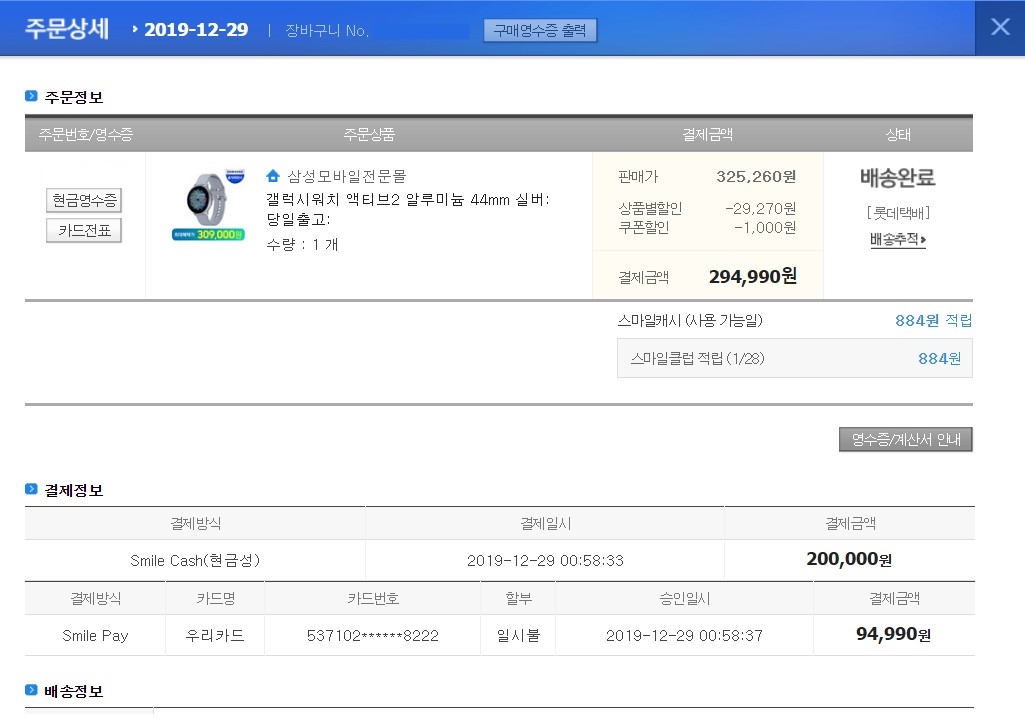Click the 주문상세 title text

[67, 29]
